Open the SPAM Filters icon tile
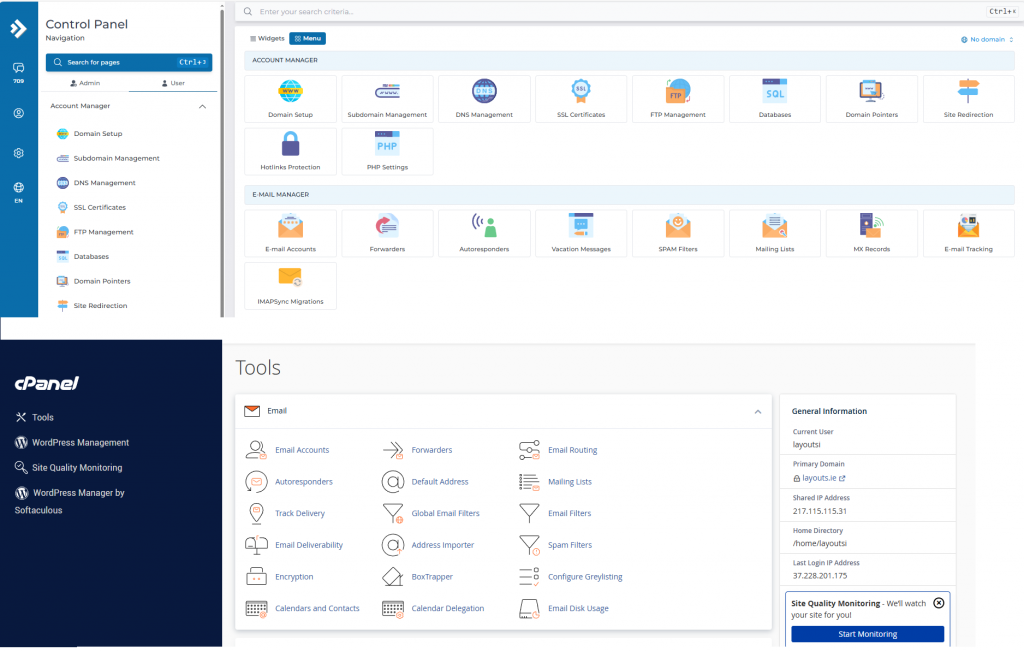The image size is (1024, 651). pos(678,232)
